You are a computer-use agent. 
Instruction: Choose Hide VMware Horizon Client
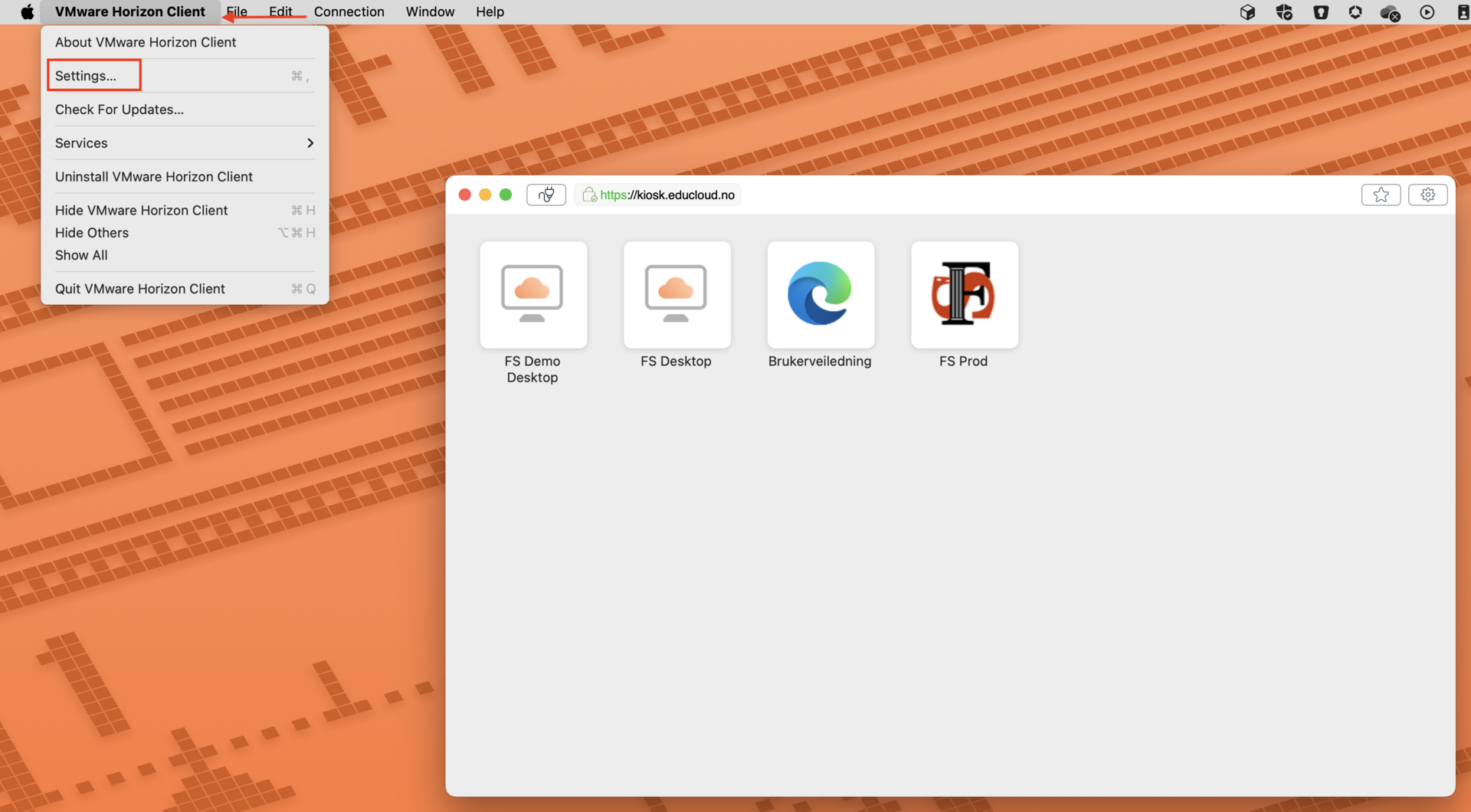(185, 210)
